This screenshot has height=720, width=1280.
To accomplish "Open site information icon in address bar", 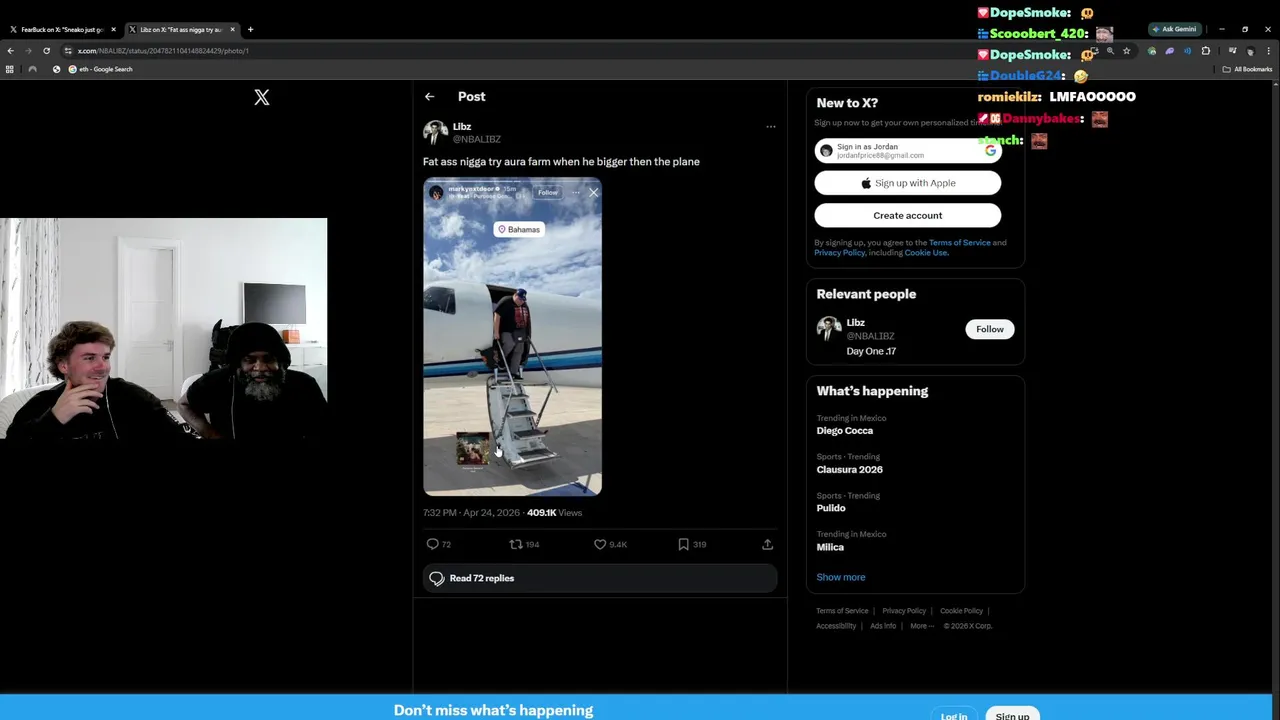I will pos(68,51).
